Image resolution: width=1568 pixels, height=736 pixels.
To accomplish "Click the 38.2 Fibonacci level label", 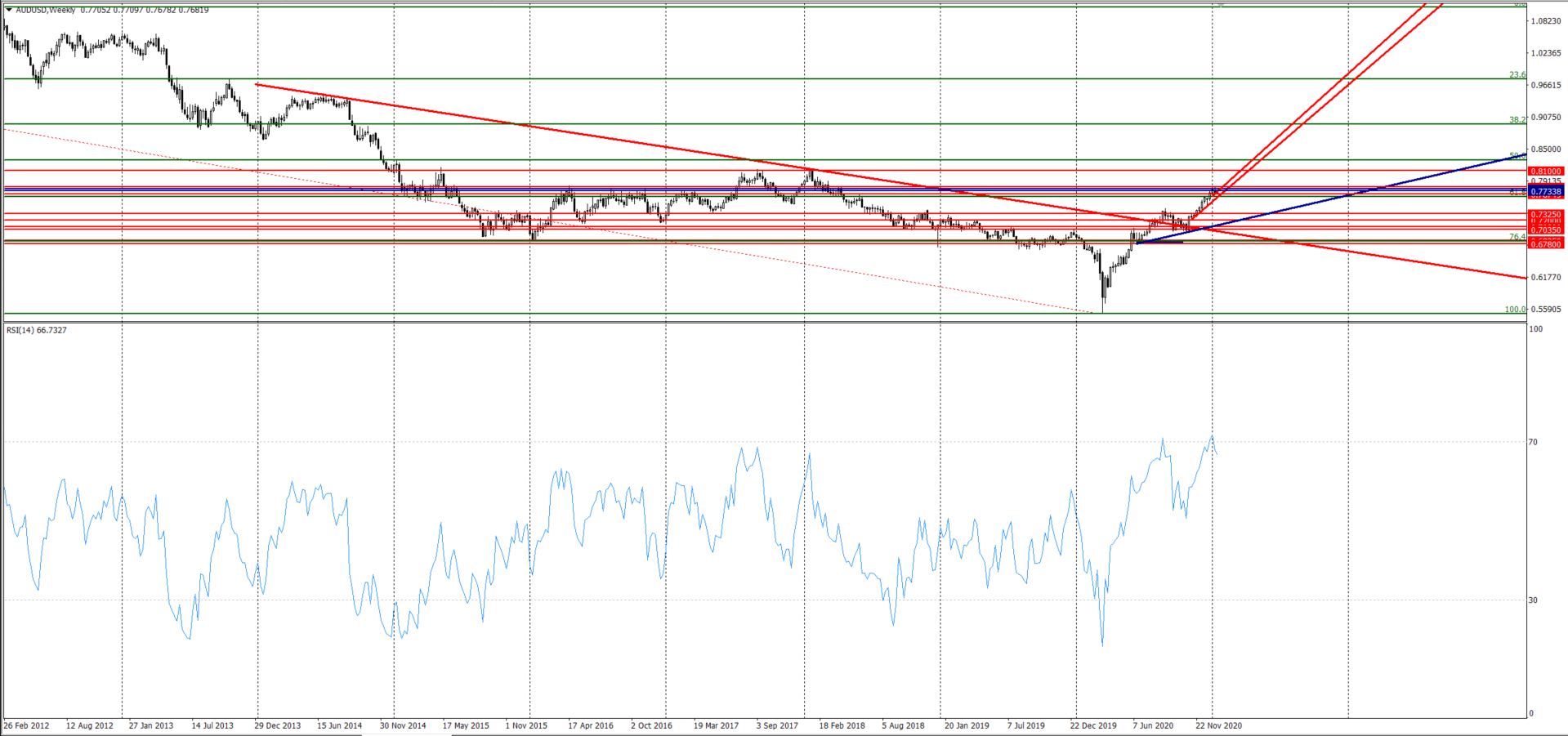I will [1517, 119].
